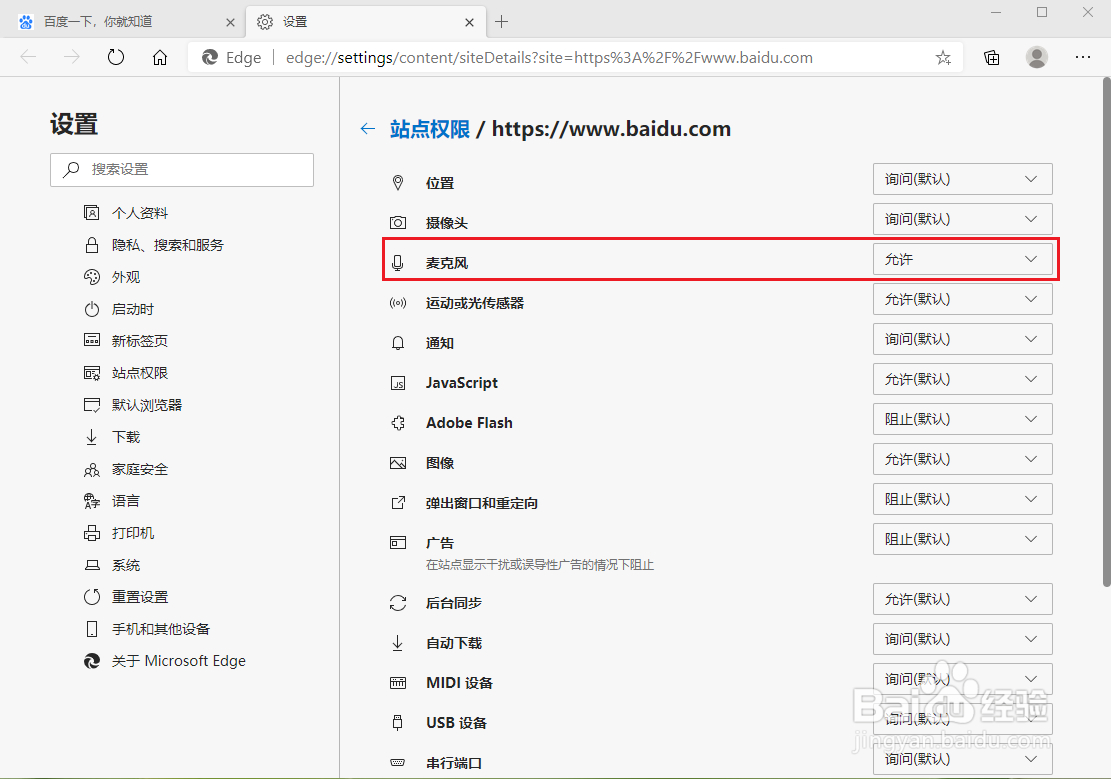Expand the 图像 permission dropdown
Image resolution: width=1111 pixels, height=779 pixels.
(x=962, y=459)
